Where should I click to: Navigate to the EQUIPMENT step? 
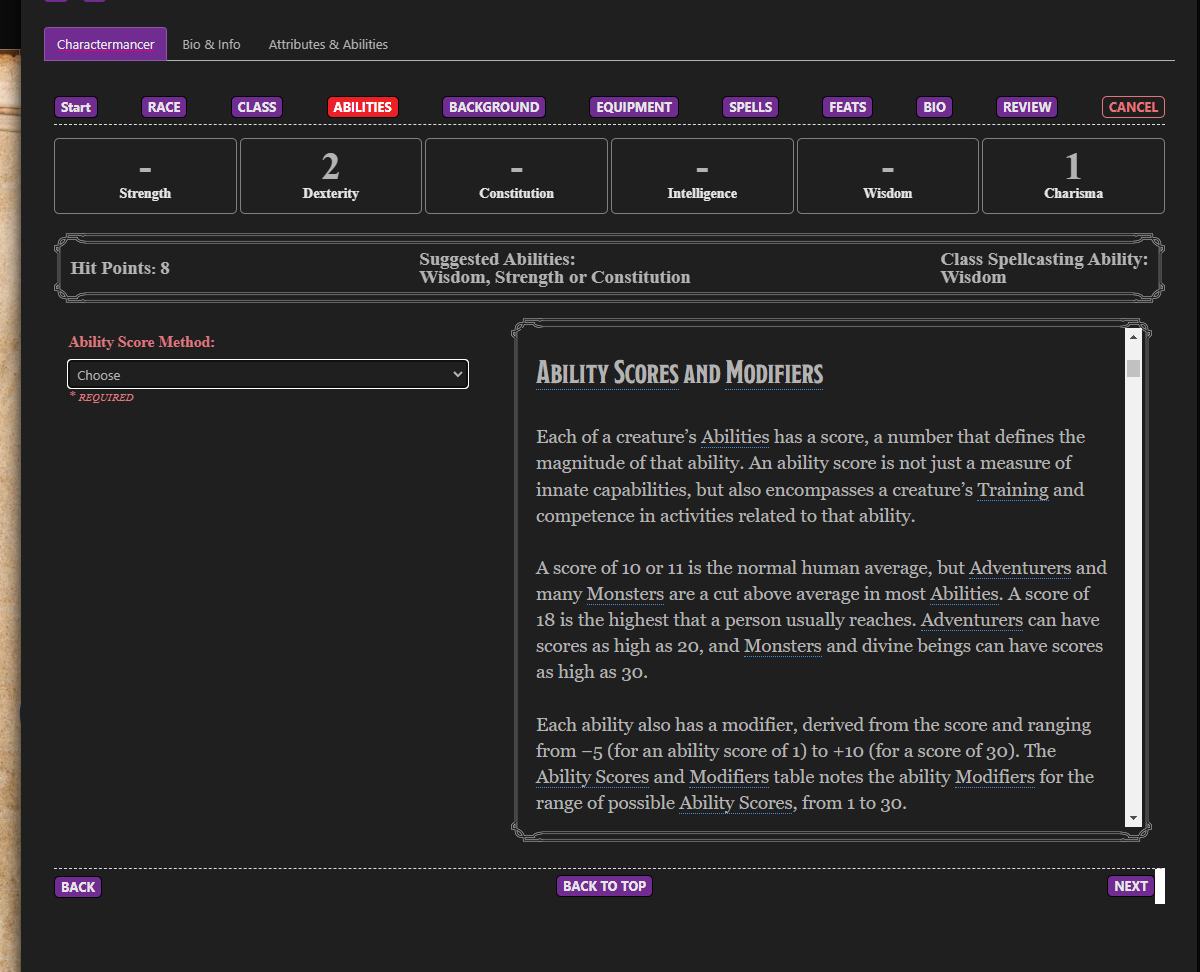[x=634, y=107]
